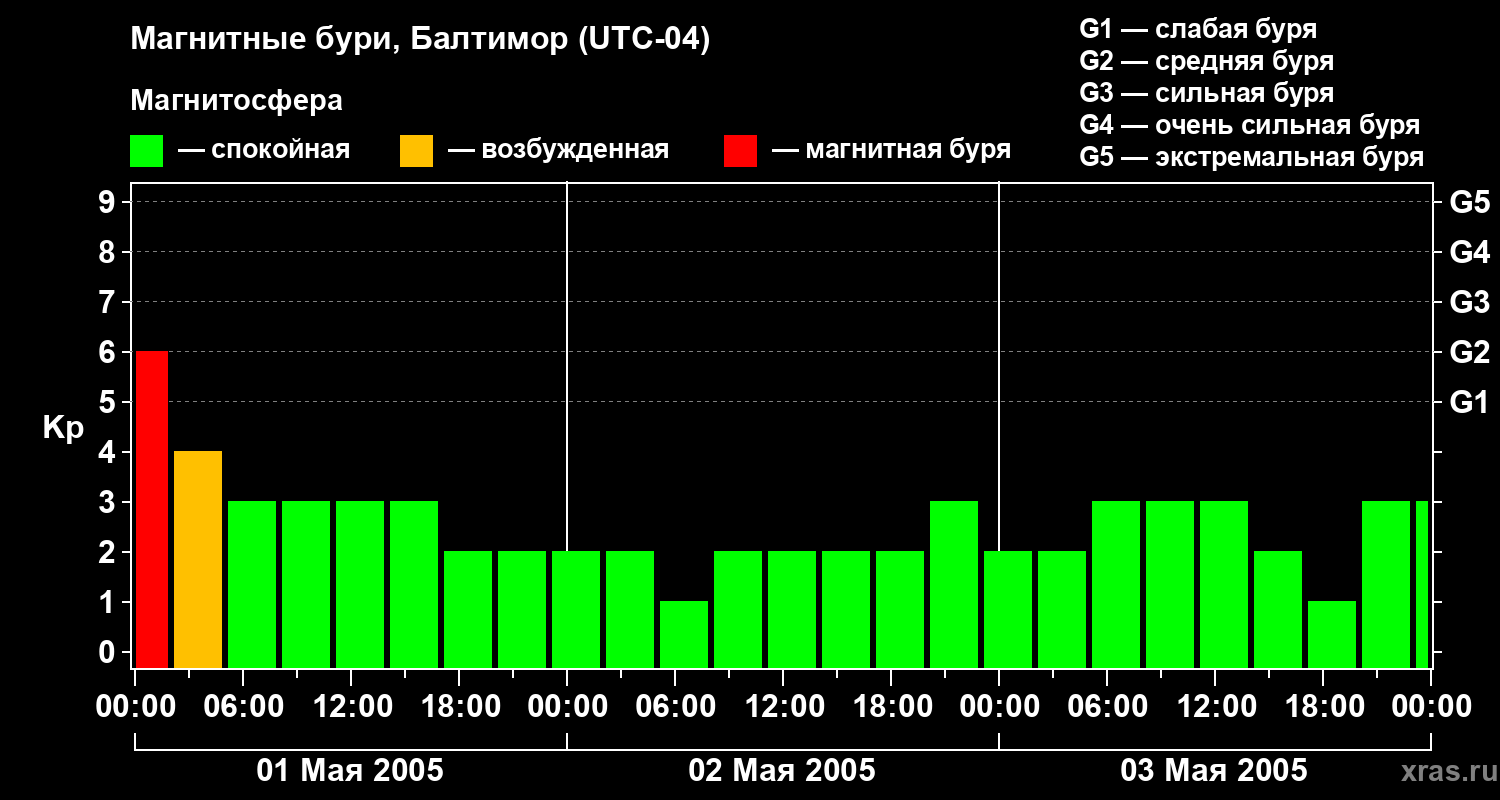The image size is (1500, 800).
Task: Click Kp value 3 on the left axis
Action: coord(109,503)
